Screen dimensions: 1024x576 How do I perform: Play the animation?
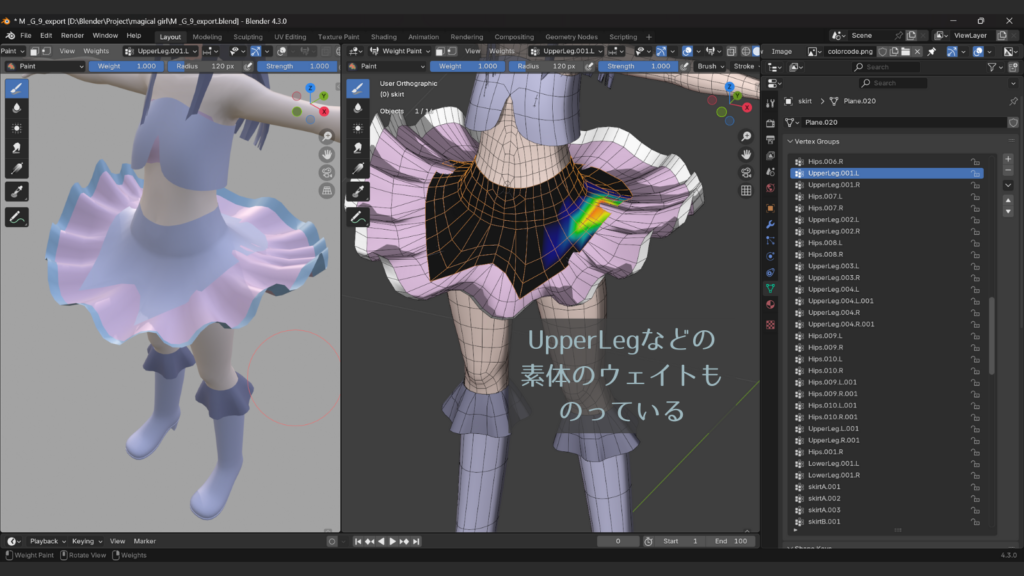click(392, 541)
